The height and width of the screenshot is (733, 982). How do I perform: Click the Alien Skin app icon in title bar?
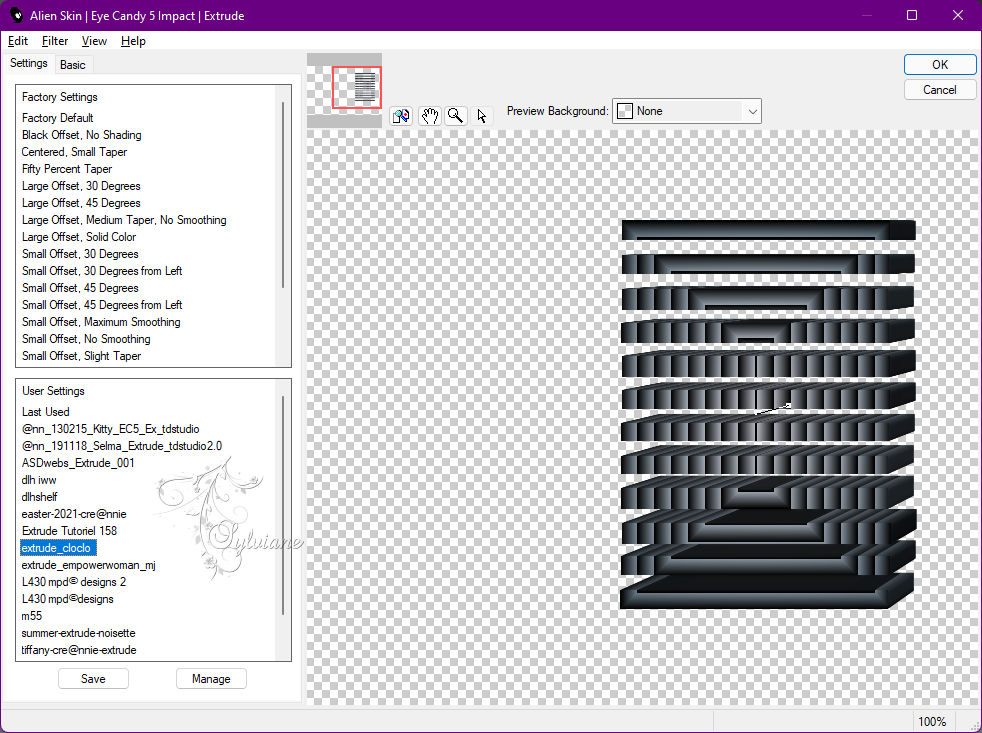click(x=16, y=15)
